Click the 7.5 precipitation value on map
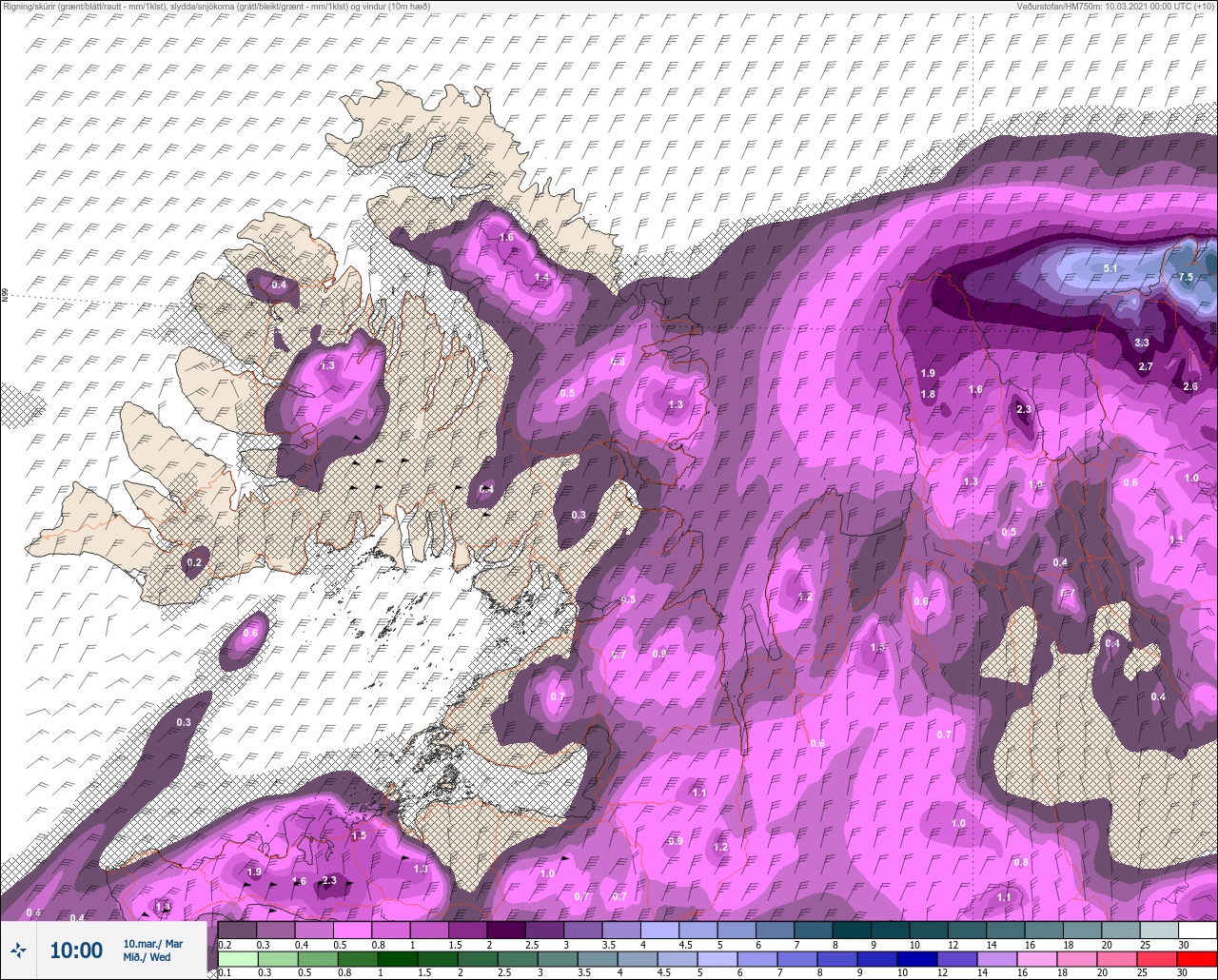 1186,277
